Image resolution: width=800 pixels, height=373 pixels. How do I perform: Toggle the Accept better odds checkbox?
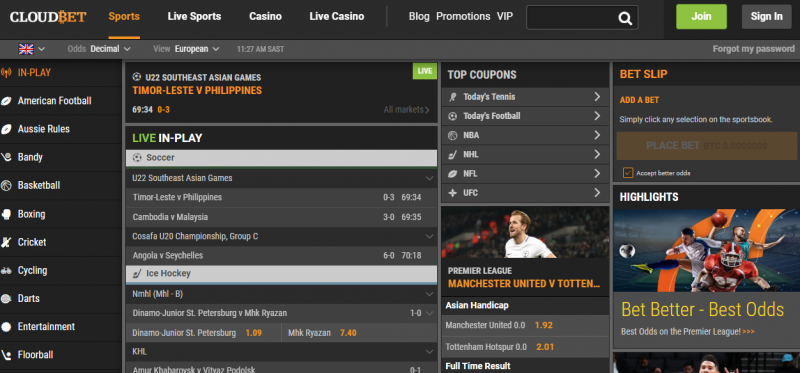pyautogui.click(x=628, y=173)
